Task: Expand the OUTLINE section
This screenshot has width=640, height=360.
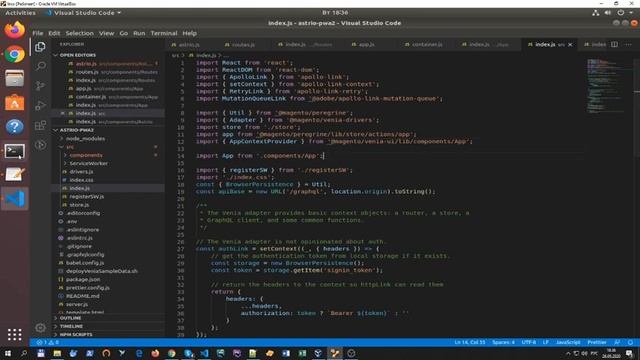Action: pyautogui.click(x=70, y=318)
